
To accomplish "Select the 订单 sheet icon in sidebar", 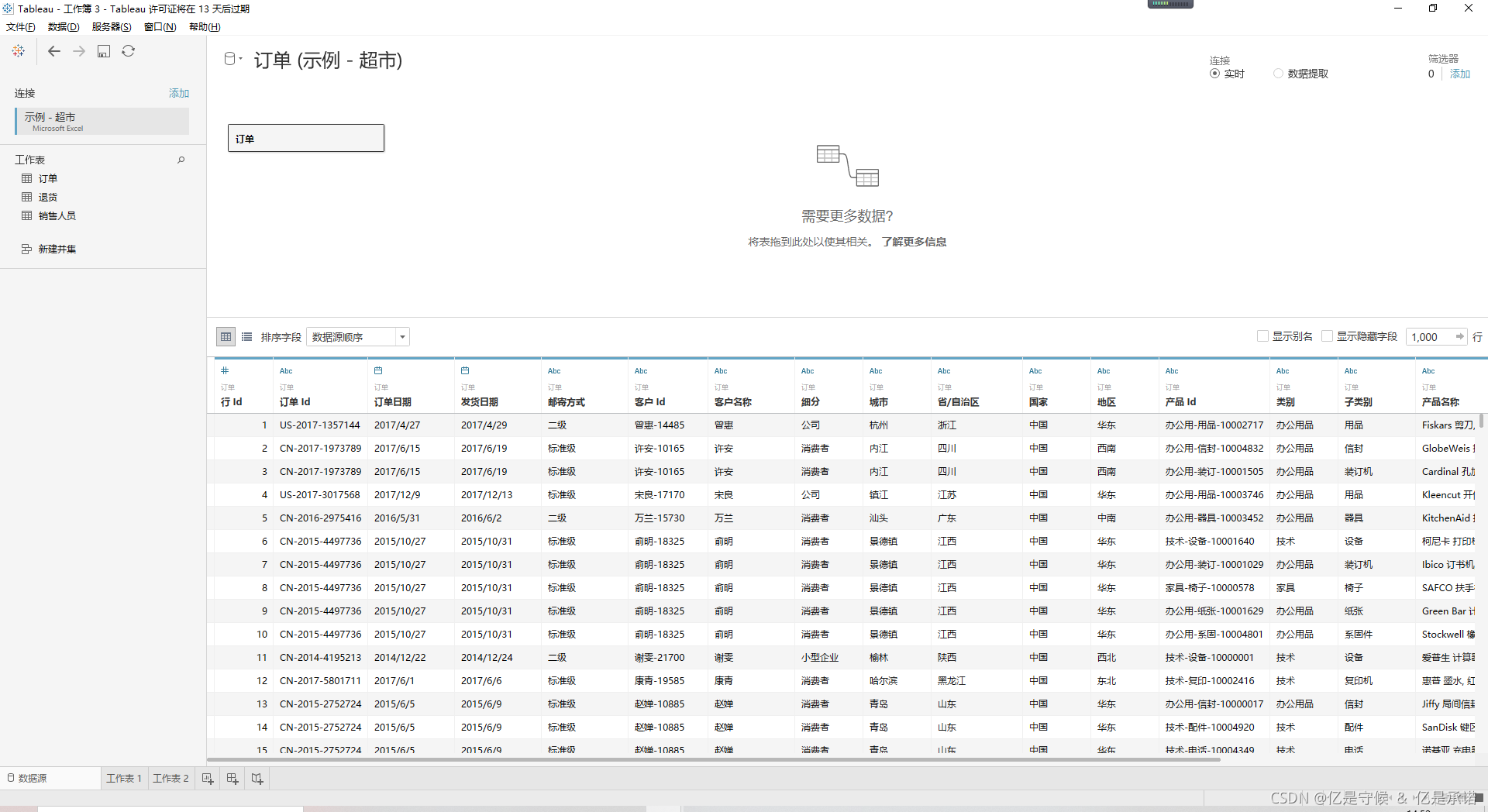I will (27, 178).
